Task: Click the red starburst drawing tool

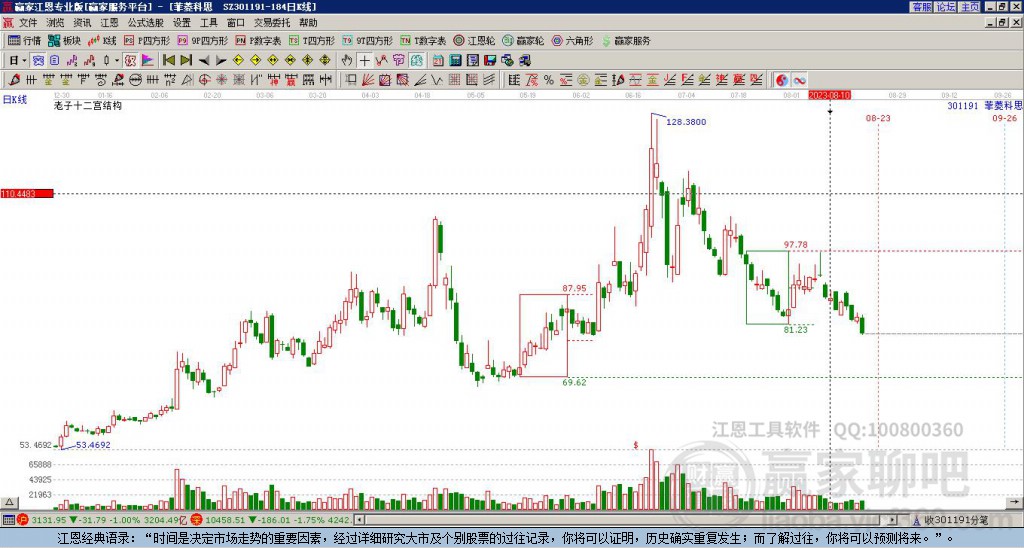Action: 221,80
